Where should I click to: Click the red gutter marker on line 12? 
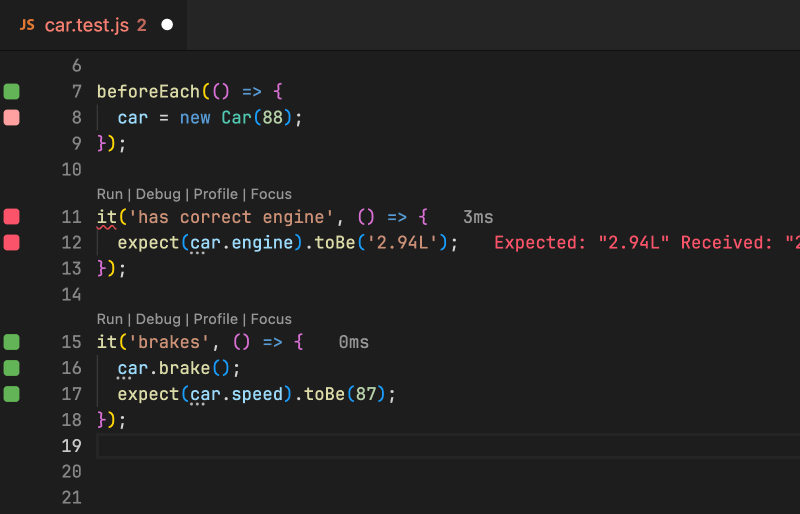pos(11,243)
